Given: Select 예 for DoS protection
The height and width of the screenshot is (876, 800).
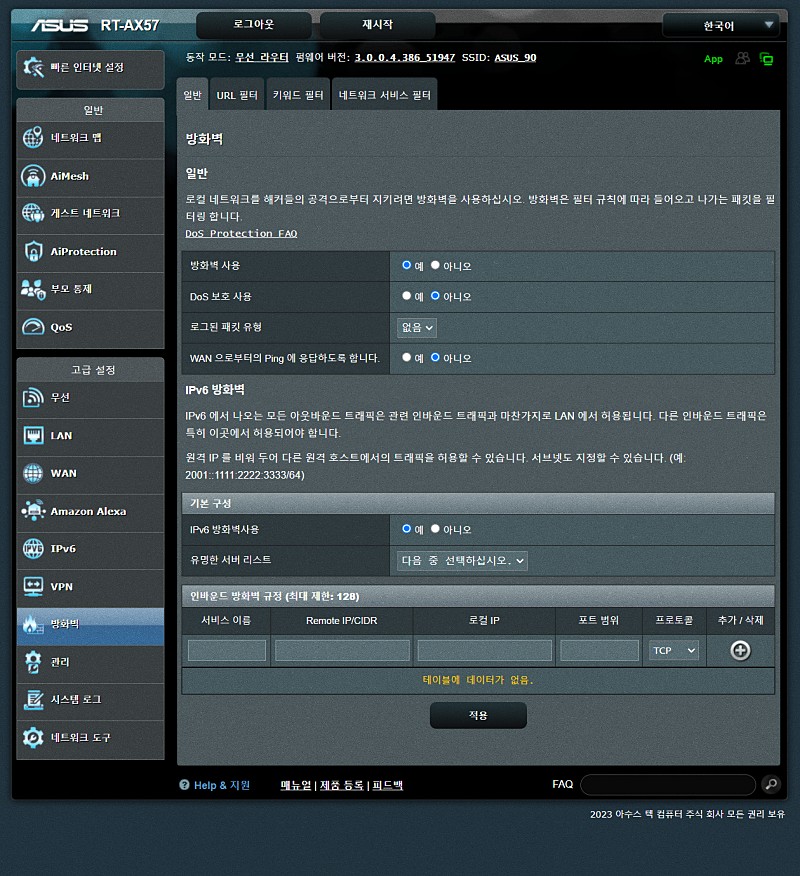Looking at the screenshot, I should [407, 296].
